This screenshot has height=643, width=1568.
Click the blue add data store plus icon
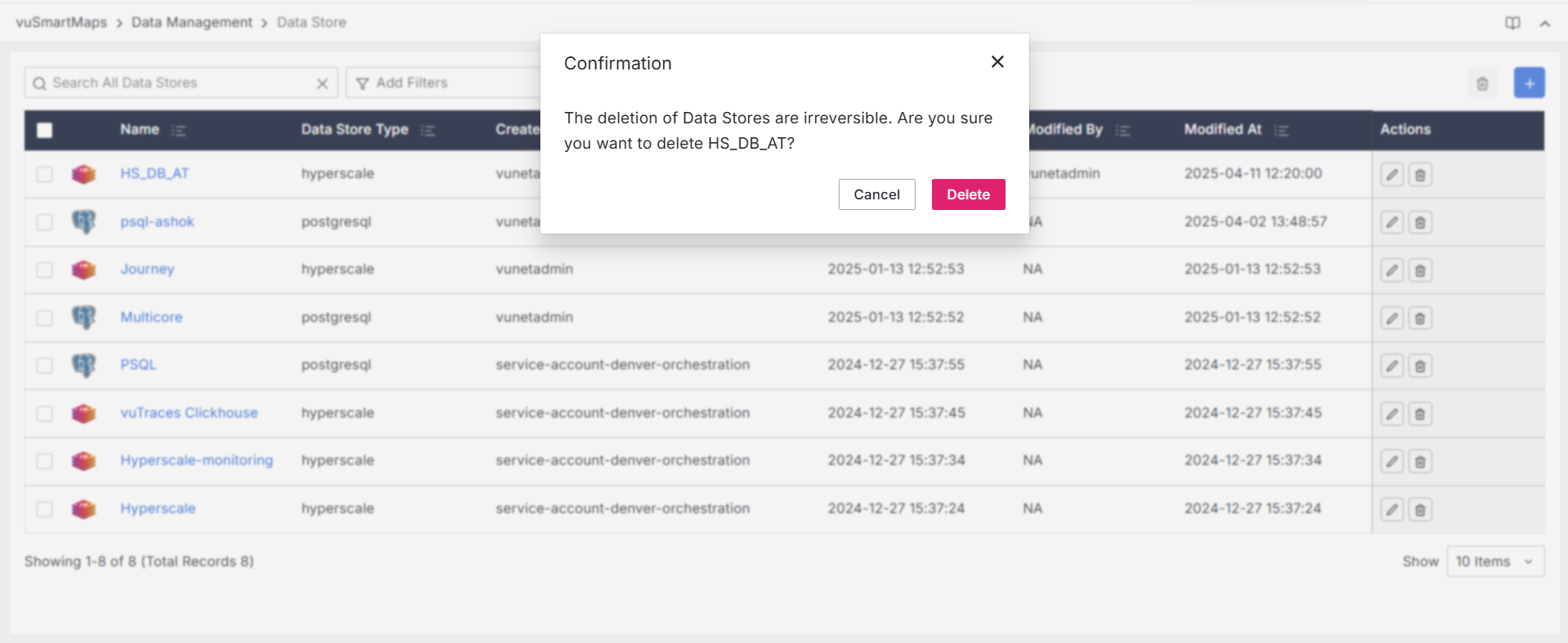point(1529,83)
